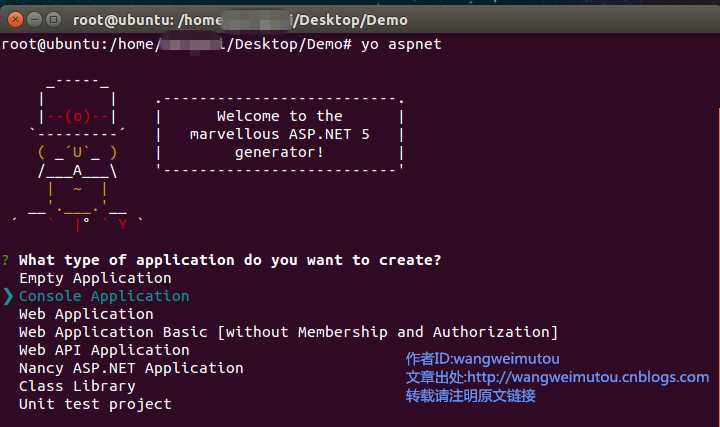Select Web API Application option

click(x=104, y=350)
